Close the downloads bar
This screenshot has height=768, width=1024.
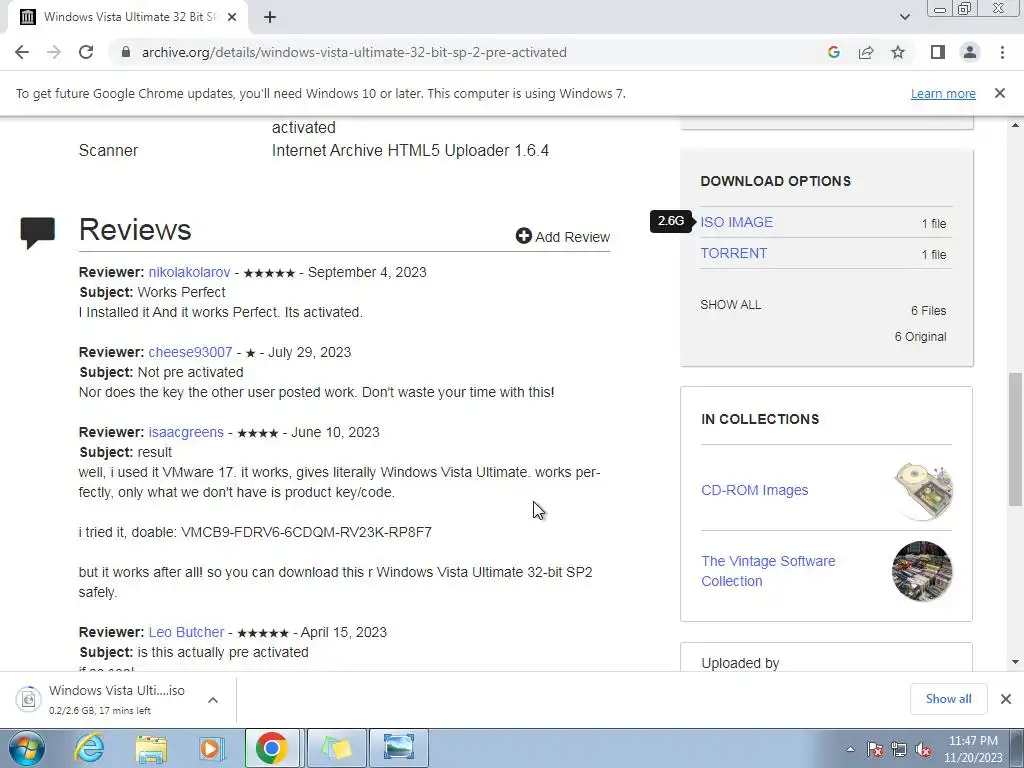tap(1006, 699)
